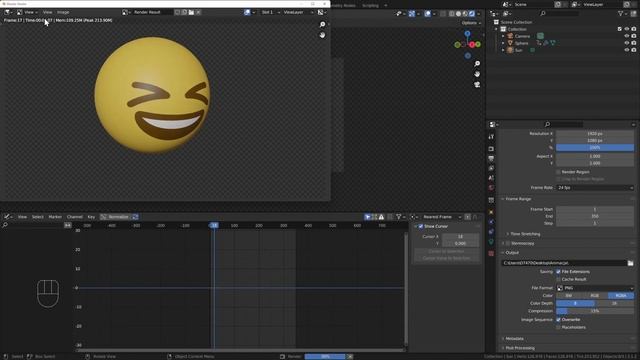Click the graph editor filter funnel icon
640x360 pixels.
[x=398, y=217]
